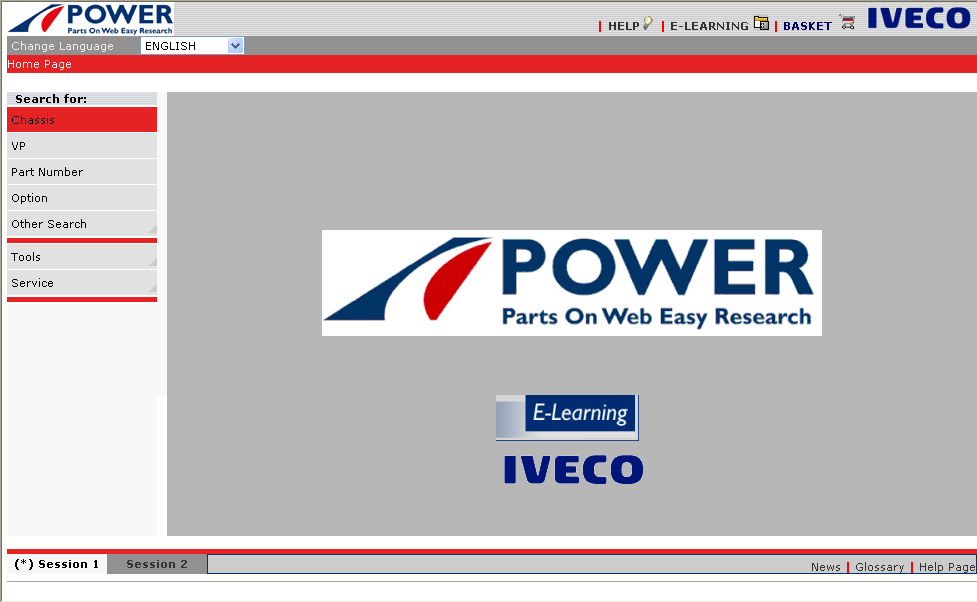This screenshot has height=602, width=977.
Task: Select Chassis search option
Action: (82, 120)
